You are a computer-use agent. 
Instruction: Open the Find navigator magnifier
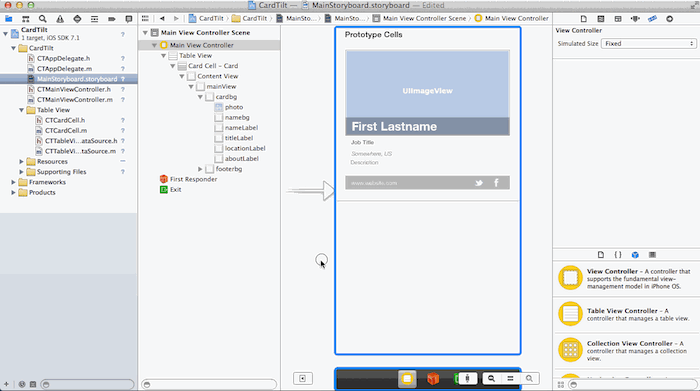[42, 19]
